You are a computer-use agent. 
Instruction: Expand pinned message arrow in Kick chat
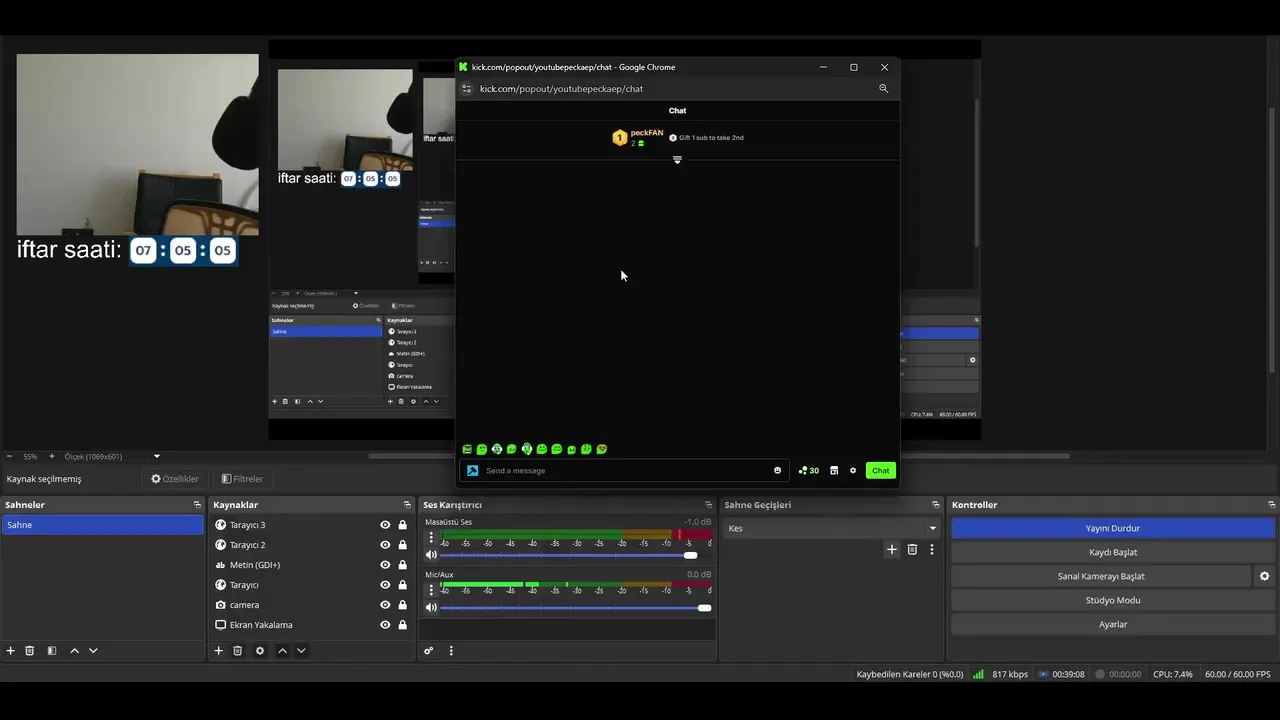coord(677,160)
